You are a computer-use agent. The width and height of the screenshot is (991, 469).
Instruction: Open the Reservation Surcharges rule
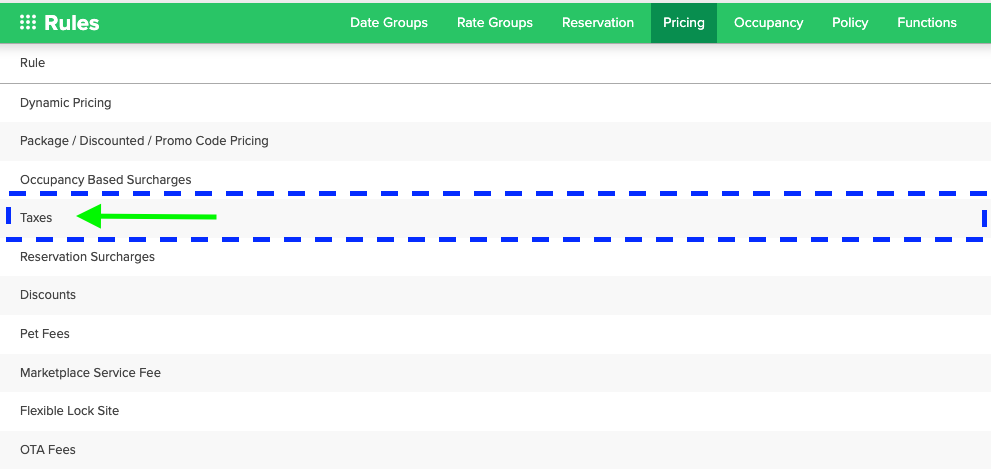coord(87,257)
